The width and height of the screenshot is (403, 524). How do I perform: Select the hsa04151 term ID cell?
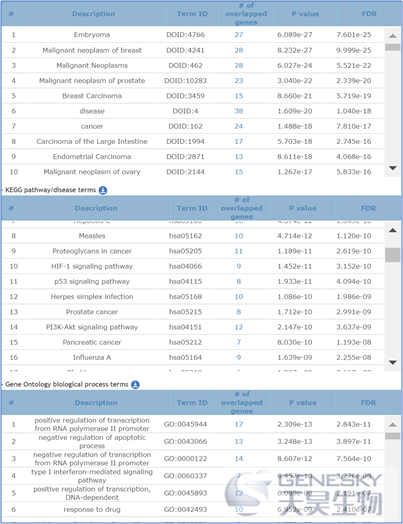(x=185, y=327)
